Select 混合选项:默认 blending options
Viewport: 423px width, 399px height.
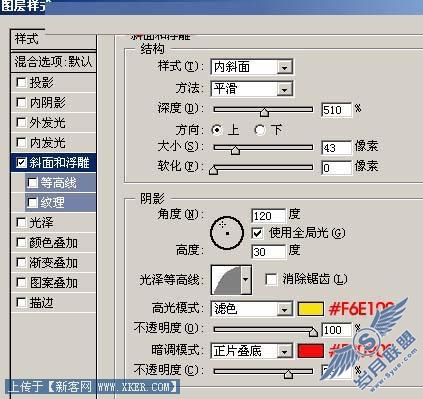pyautogui.click(x=53, y=62)
